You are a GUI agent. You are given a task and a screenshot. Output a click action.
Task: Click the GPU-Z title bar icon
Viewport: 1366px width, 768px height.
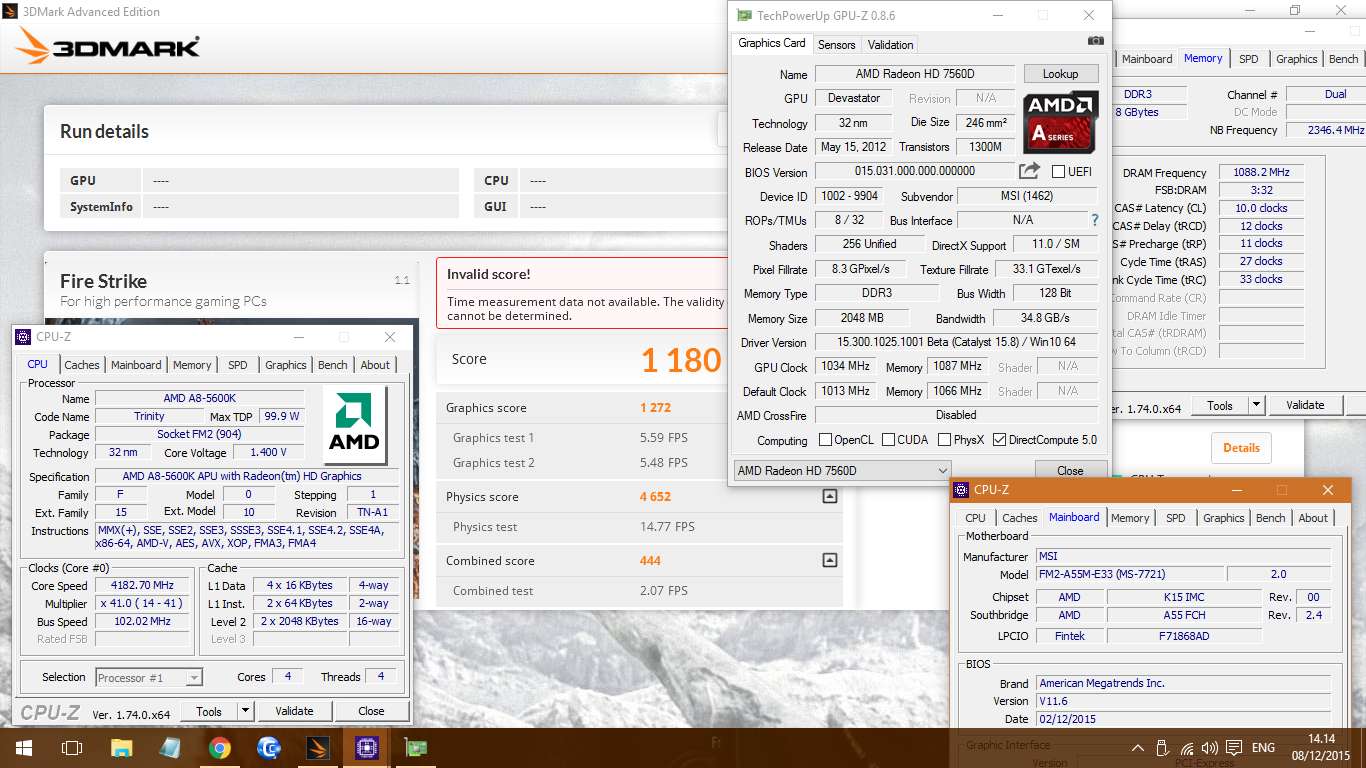tap(744, 15)
